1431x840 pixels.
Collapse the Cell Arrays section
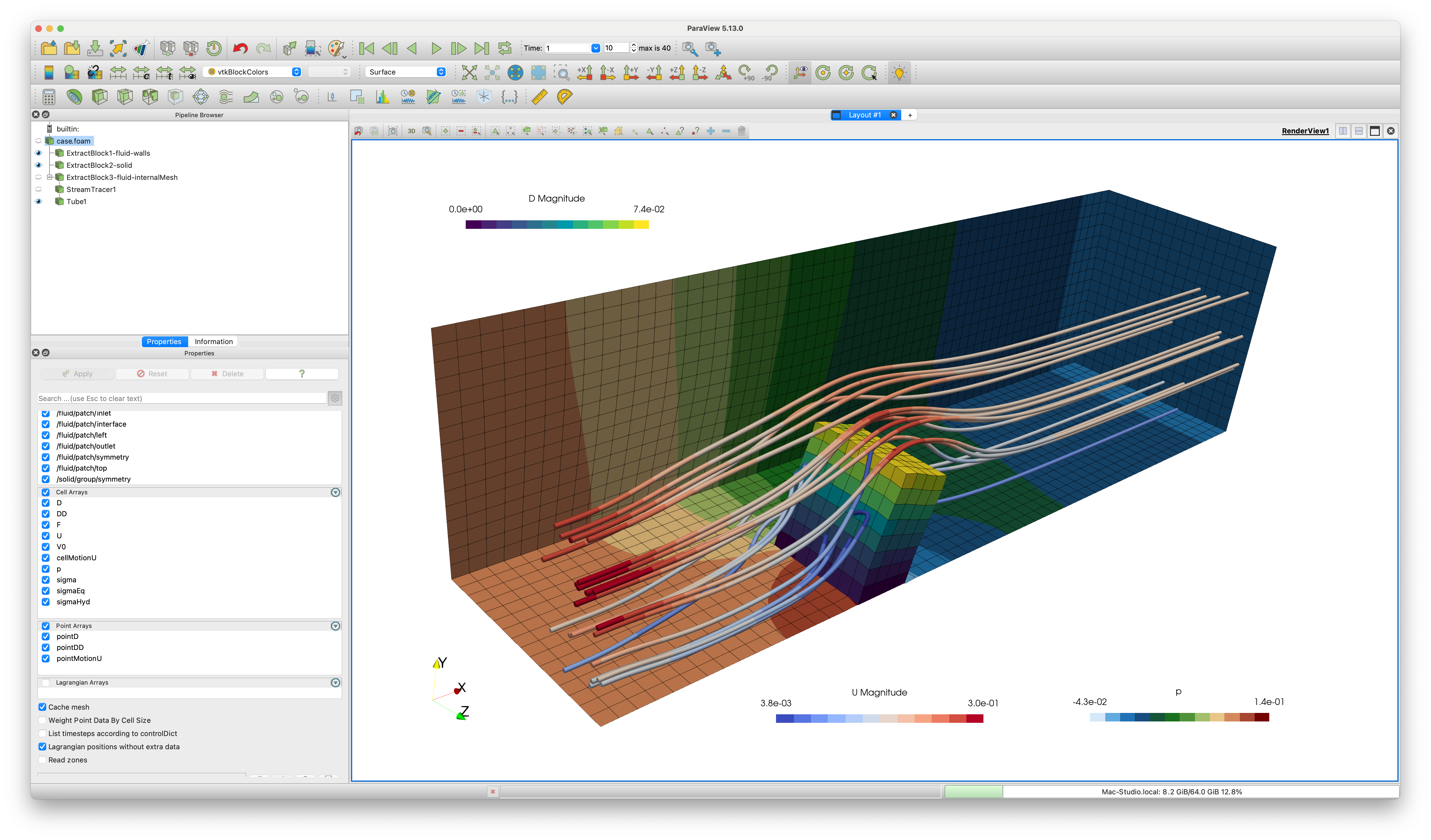tap(336, 492)
